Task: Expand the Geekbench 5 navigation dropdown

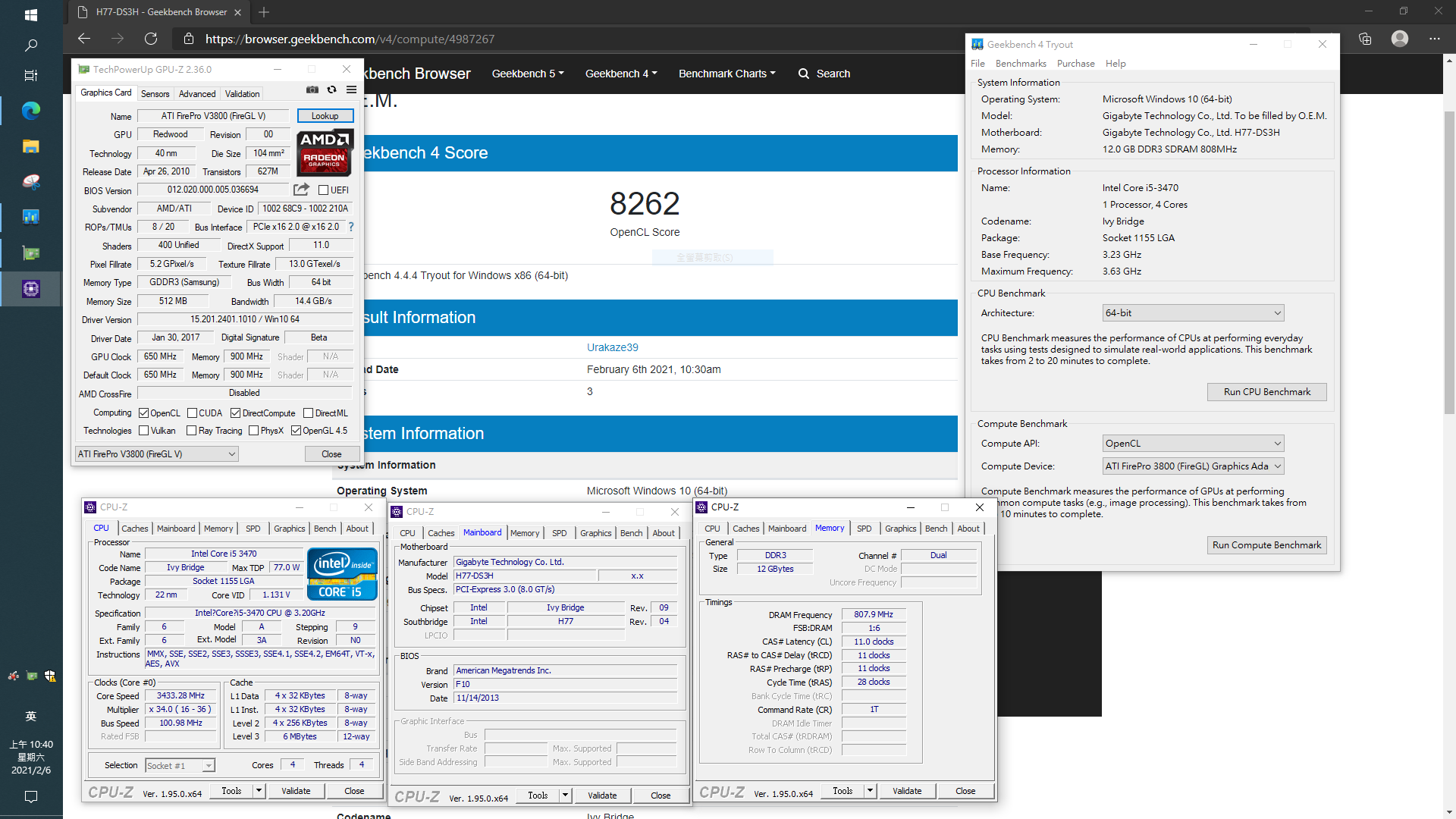Action: pyautogui.click(x=528, y=74)
